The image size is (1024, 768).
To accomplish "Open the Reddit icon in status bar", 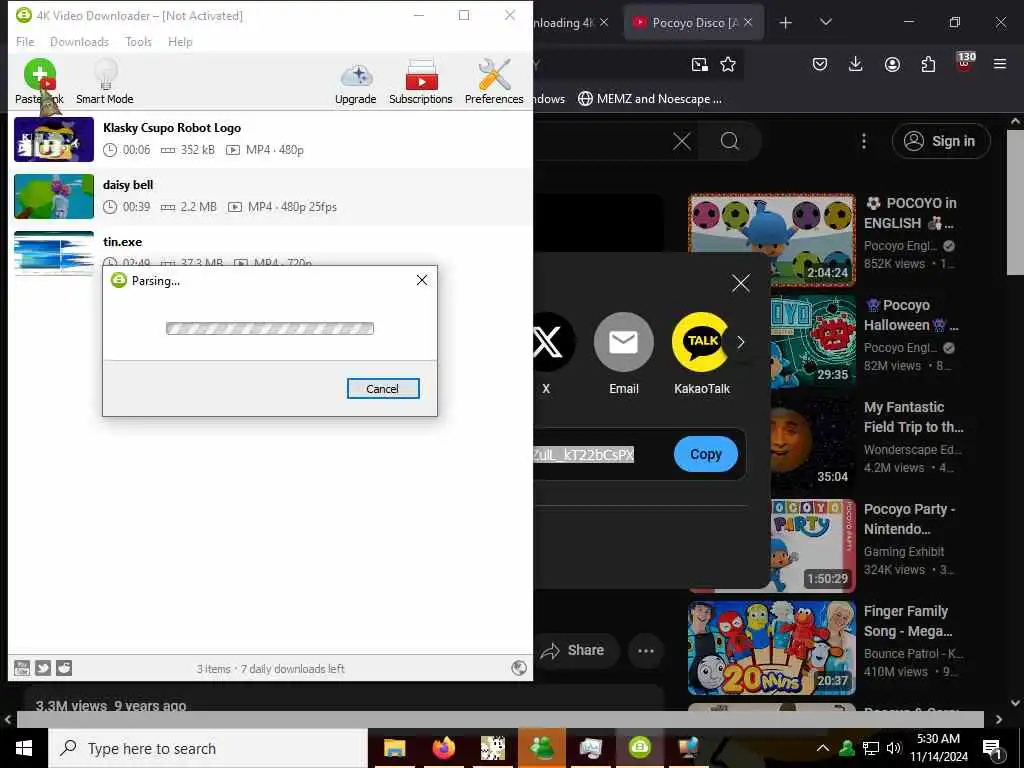I will pyautogui.click(x=64, y=667).
